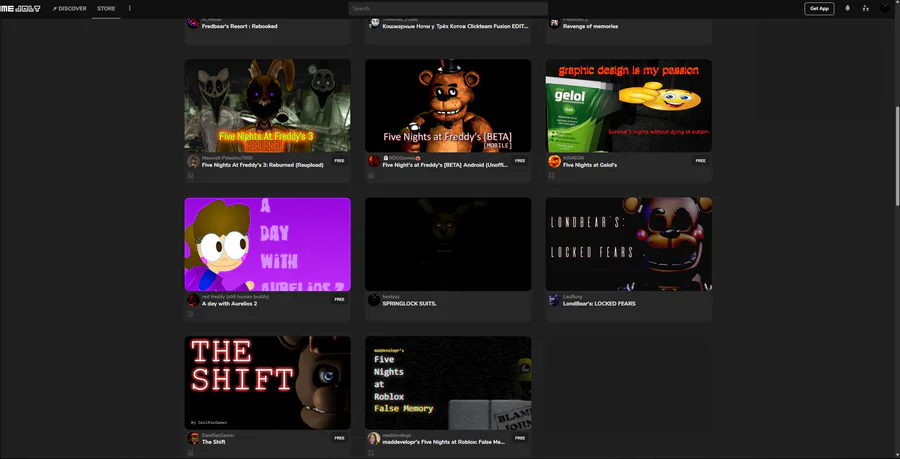
Task: Open Five Nights at Freddy's BETA Mobile thumbnail
Action: click(x=448, y=106)
